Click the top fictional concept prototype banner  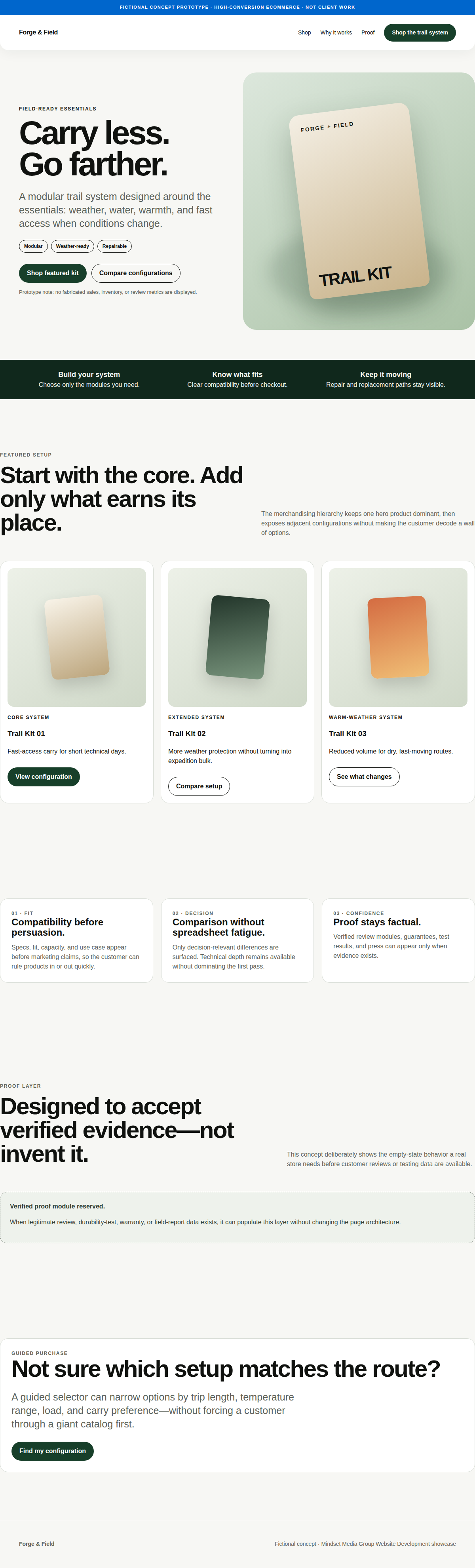coord(237,7)
